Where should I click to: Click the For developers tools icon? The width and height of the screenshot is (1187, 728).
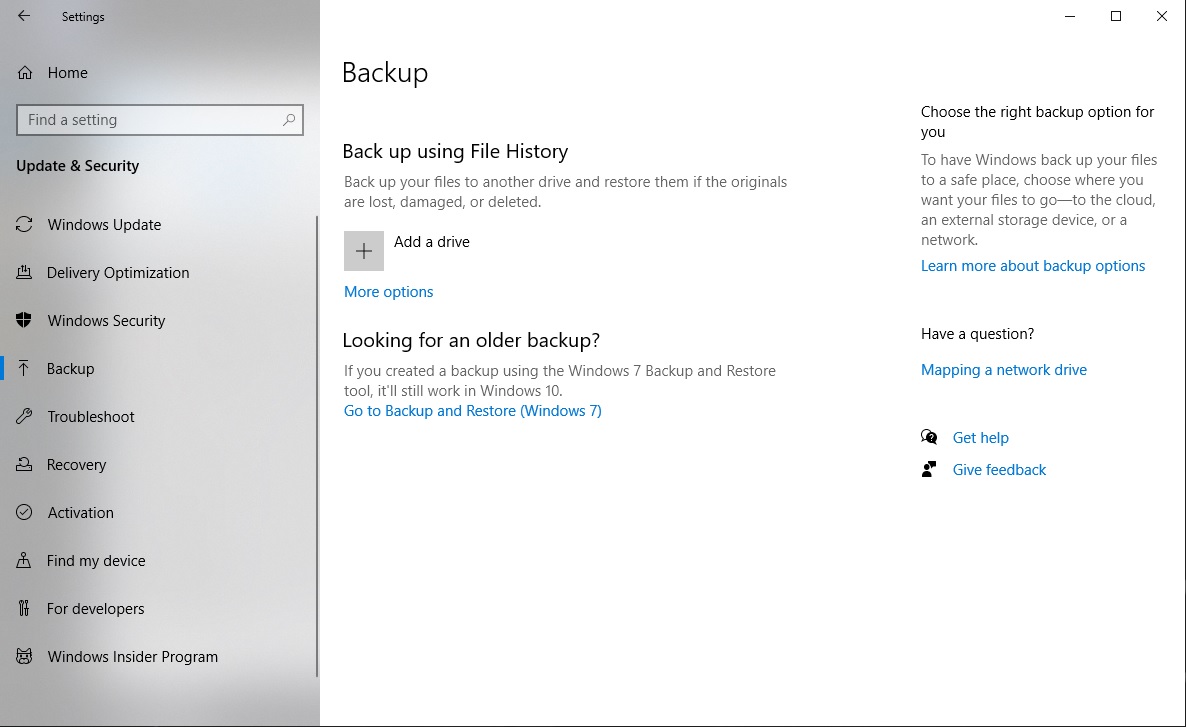(24, 608)
